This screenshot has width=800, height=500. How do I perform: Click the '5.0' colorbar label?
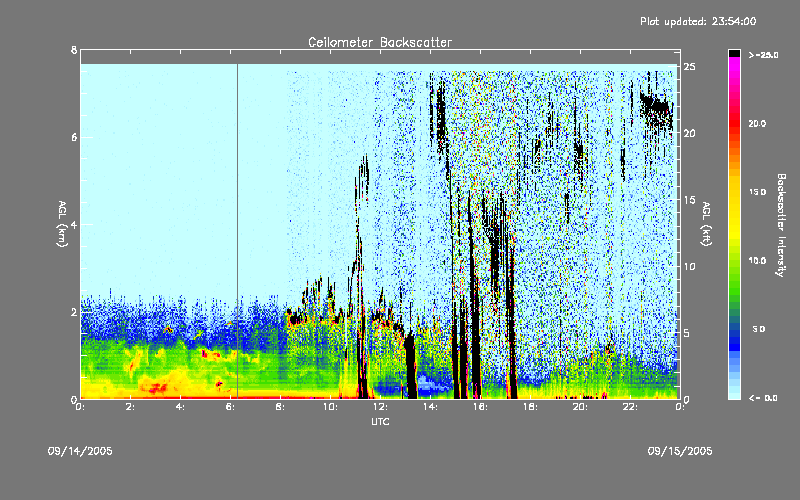coord(759,329)
